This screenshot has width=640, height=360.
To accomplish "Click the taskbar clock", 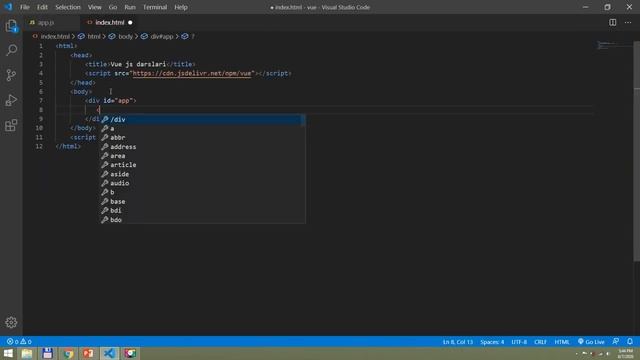I will pyautogui.click(x=625, y=353).
